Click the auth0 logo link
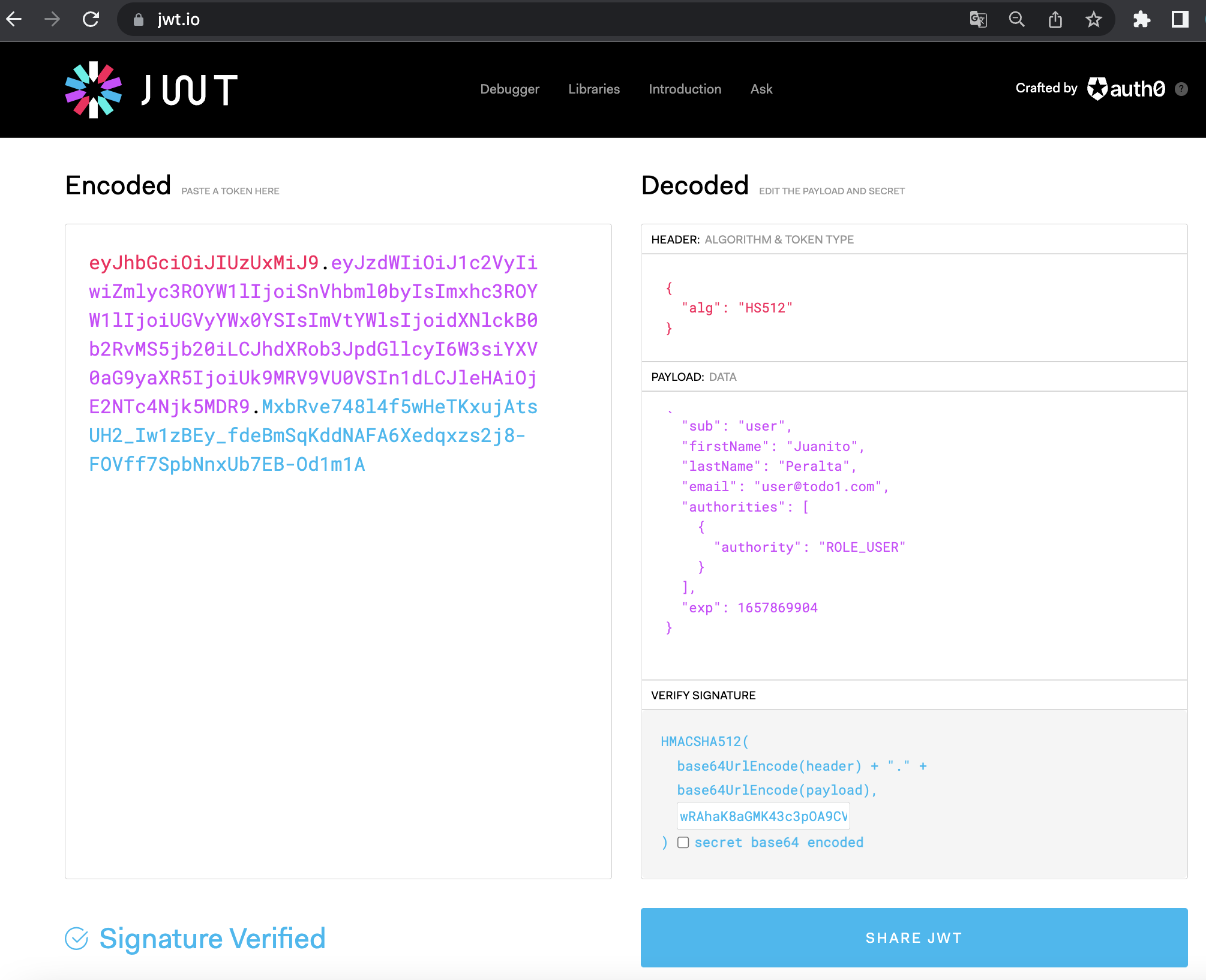This screenshot has width=1206, height=980. pos(1126,89)
